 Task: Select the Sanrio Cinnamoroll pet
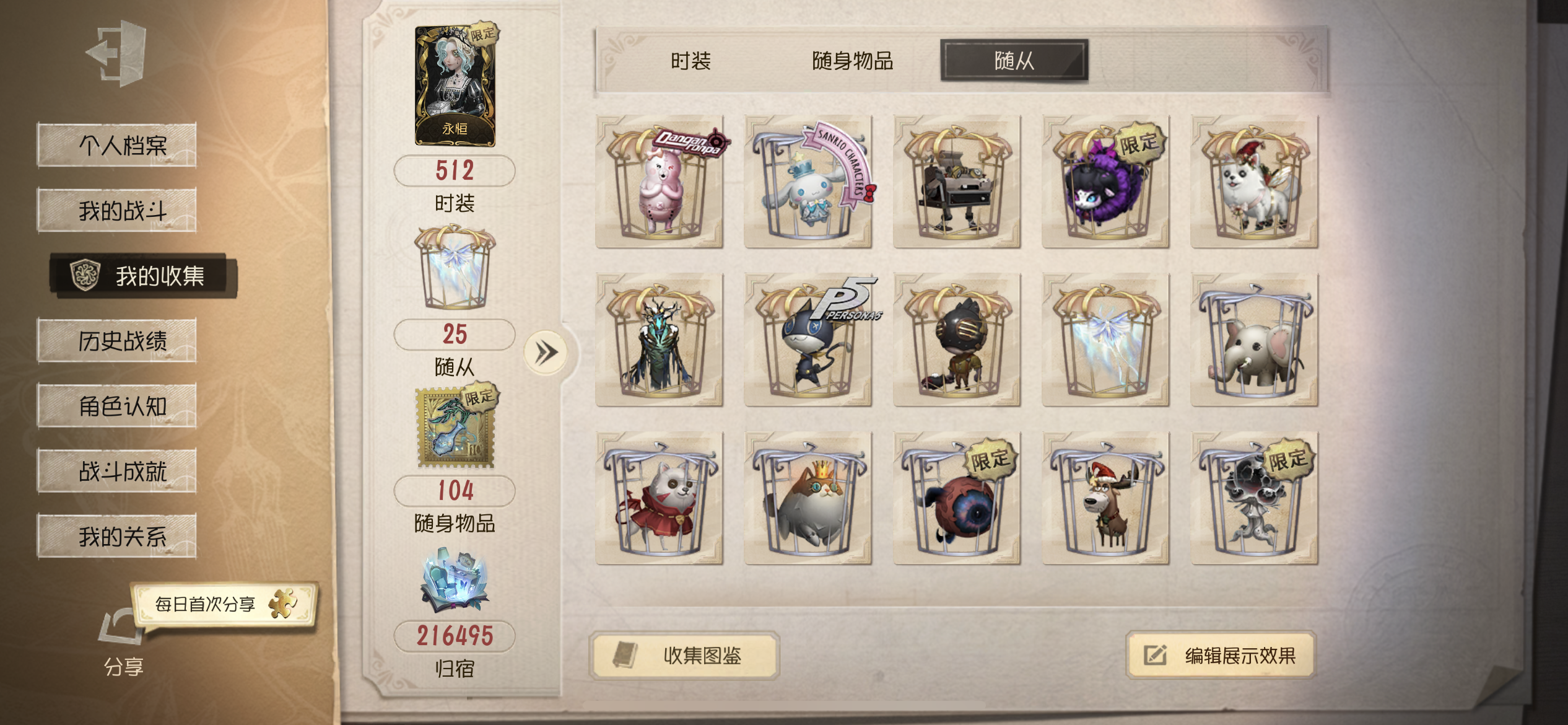pyautogui.click(x=808, y=182)
